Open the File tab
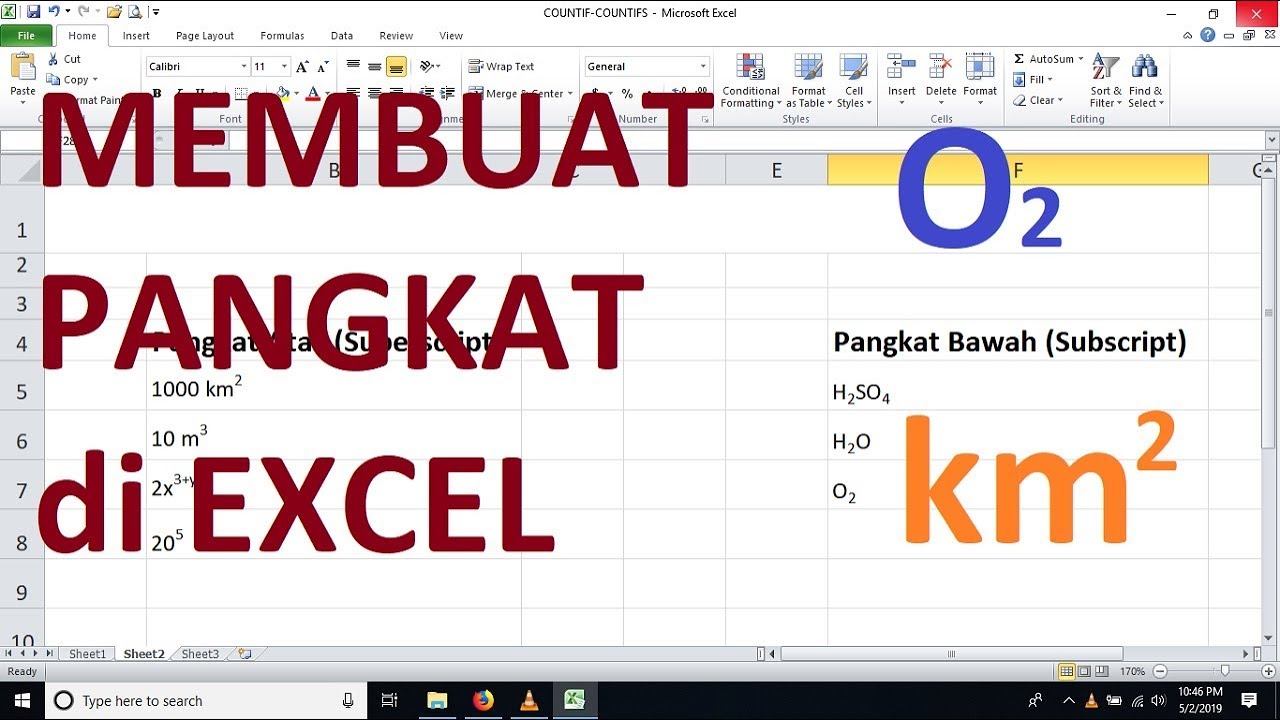Viewport: 1280px width, 720px height. pos(26,35)
